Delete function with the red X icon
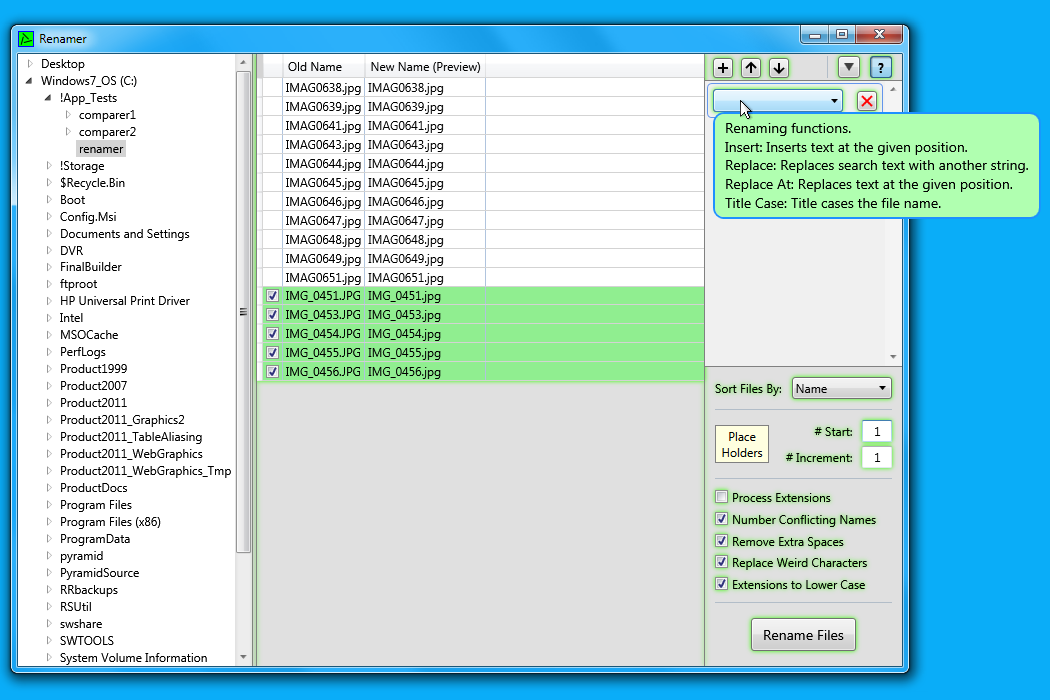The image size is (1050, 700). (x=867, y=101)
